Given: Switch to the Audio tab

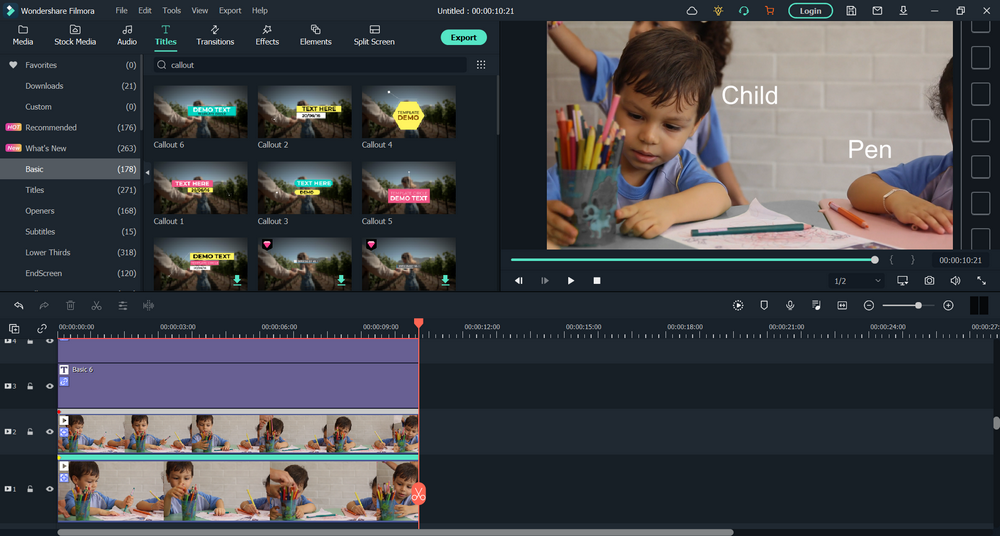Looking at the screenshot, I should point(127,35).
